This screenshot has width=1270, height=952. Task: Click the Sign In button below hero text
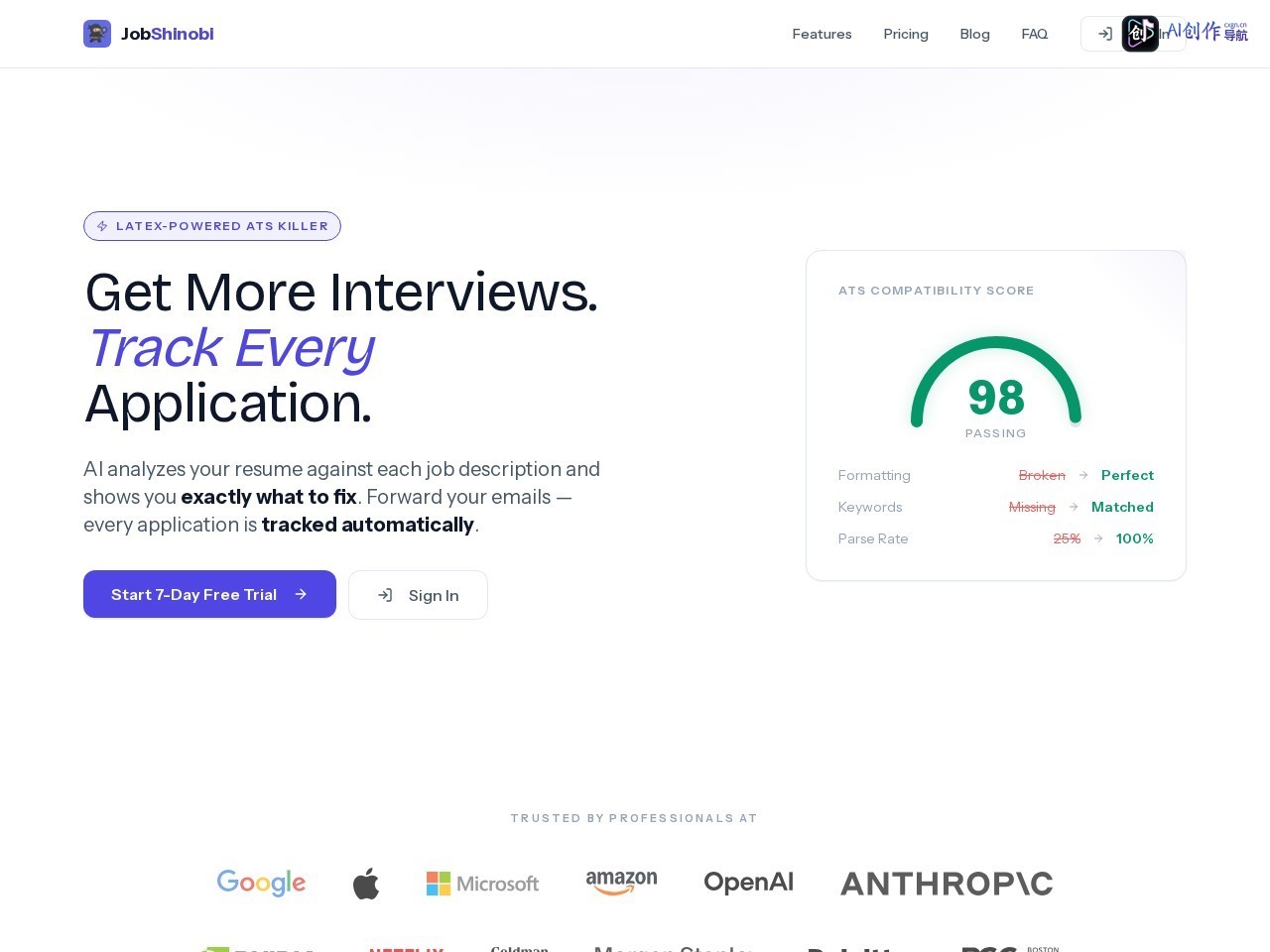click(x=418, y=595)
